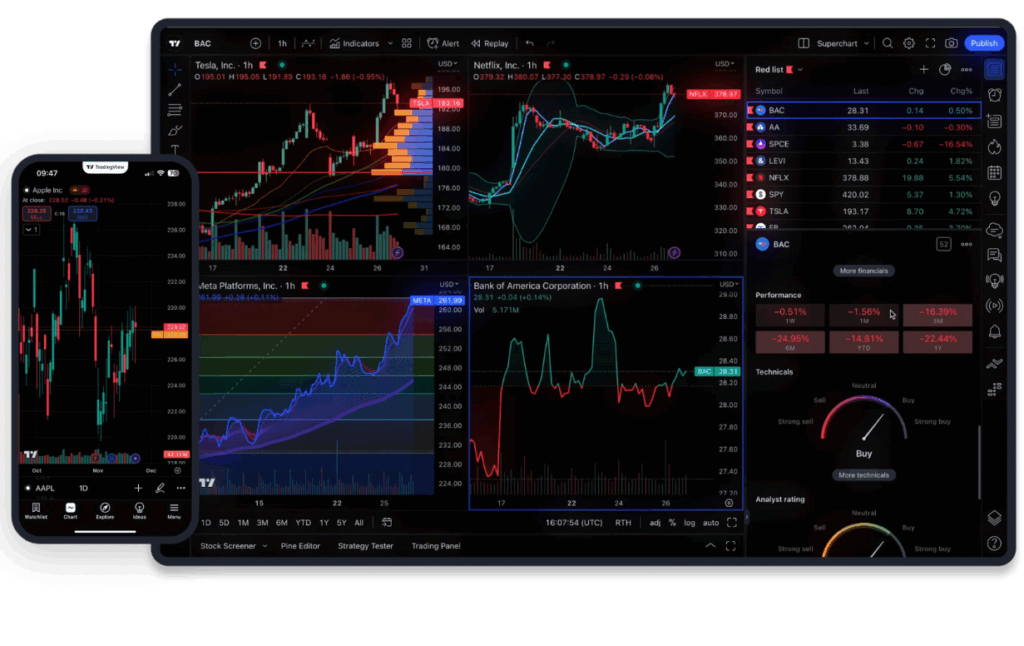Click the More technicals button
The width and height of the screenshot is (1024, 646).
coord(863,476)
